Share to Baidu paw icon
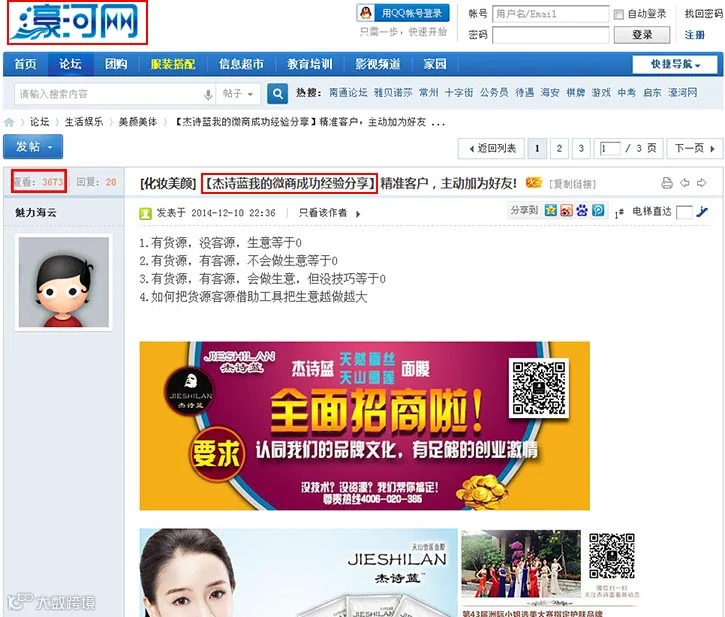Screen dimensions: 725x617 [x=582, y=210]
